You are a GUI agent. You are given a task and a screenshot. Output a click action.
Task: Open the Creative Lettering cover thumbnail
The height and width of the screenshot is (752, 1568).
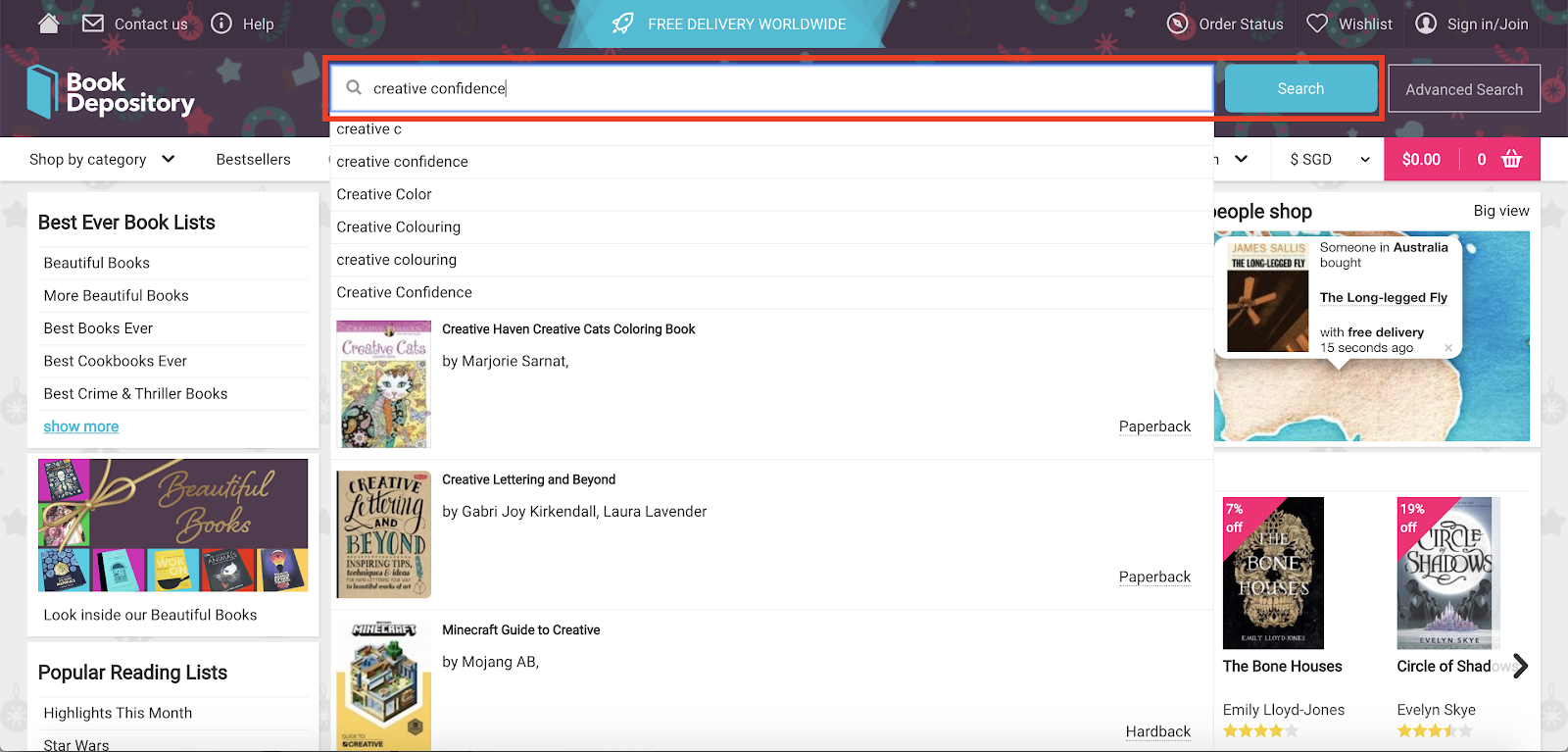[x=383, y=534]
